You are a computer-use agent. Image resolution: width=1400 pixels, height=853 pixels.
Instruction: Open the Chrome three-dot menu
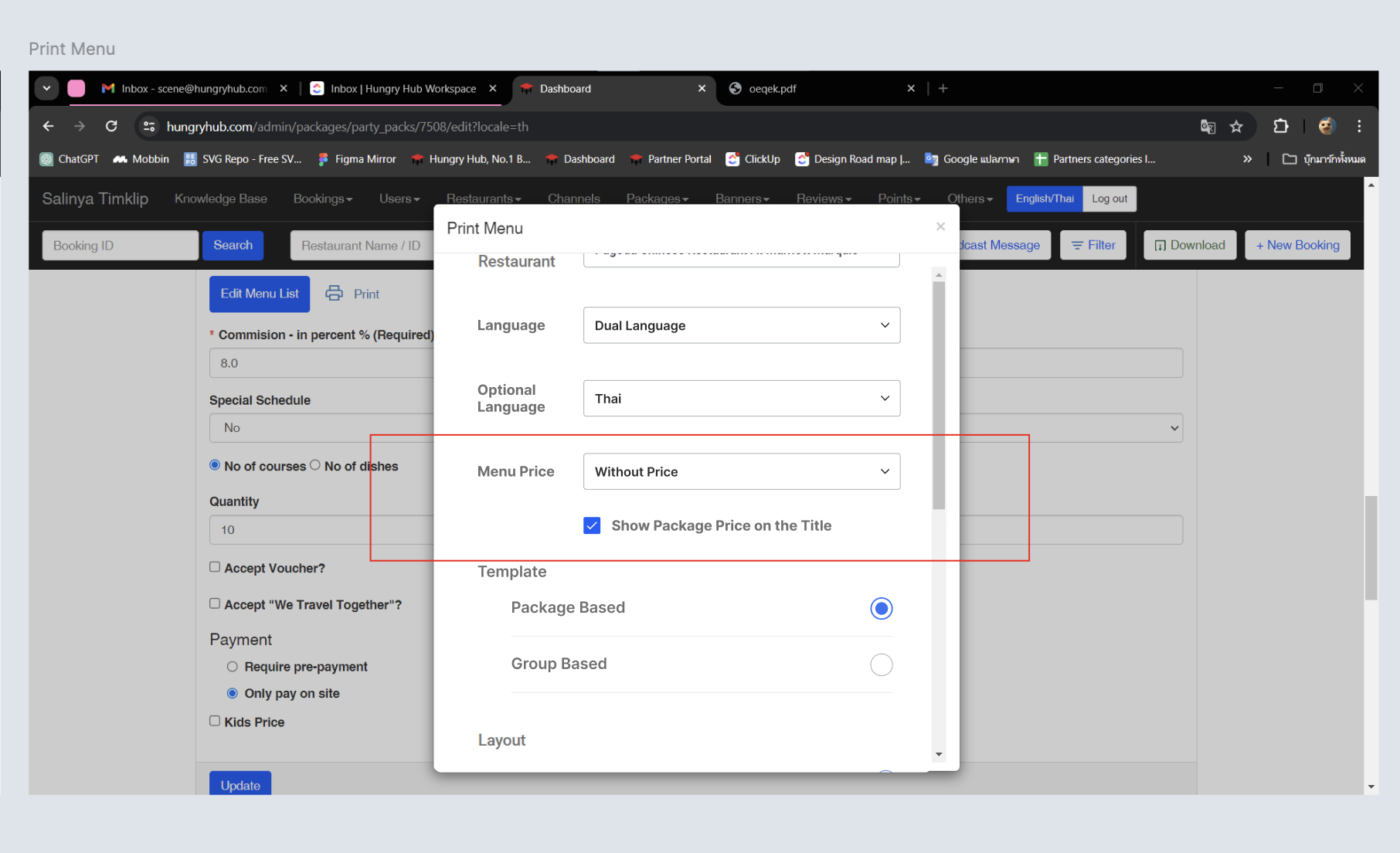point(1359,126)
